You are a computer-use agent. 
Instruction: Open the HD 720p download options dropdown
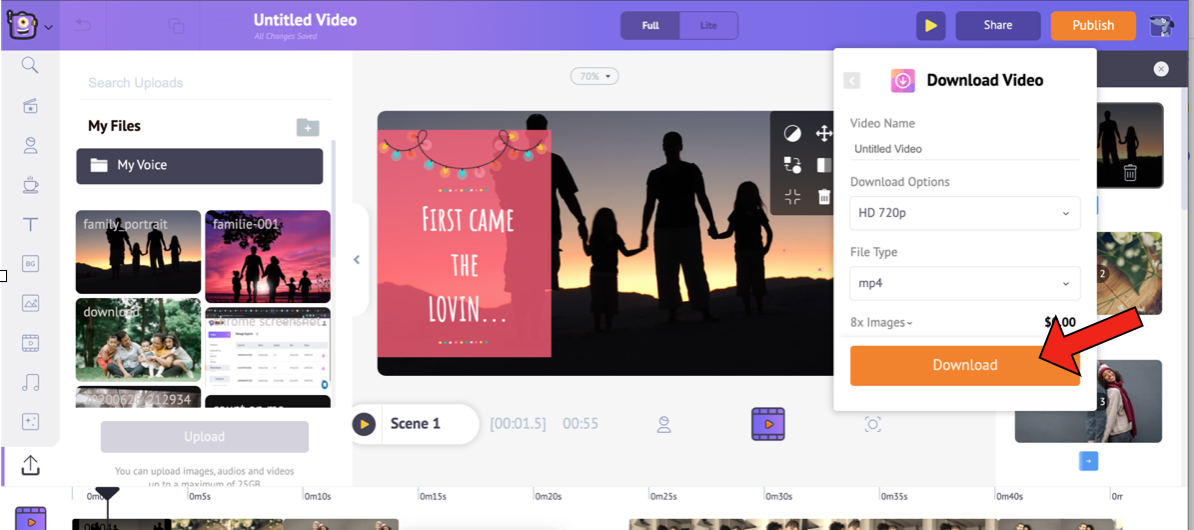click(964, 213)
